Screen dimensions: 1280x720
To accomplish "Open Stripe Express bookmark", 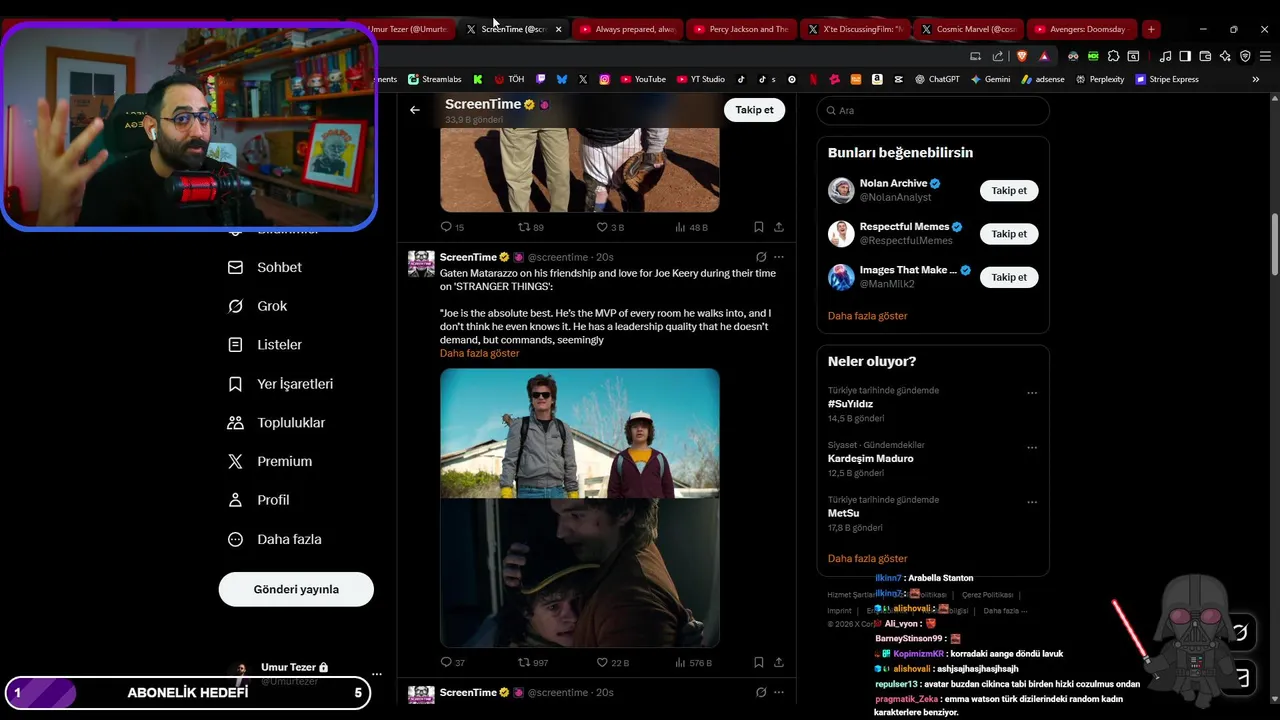I will [1167, 79].
